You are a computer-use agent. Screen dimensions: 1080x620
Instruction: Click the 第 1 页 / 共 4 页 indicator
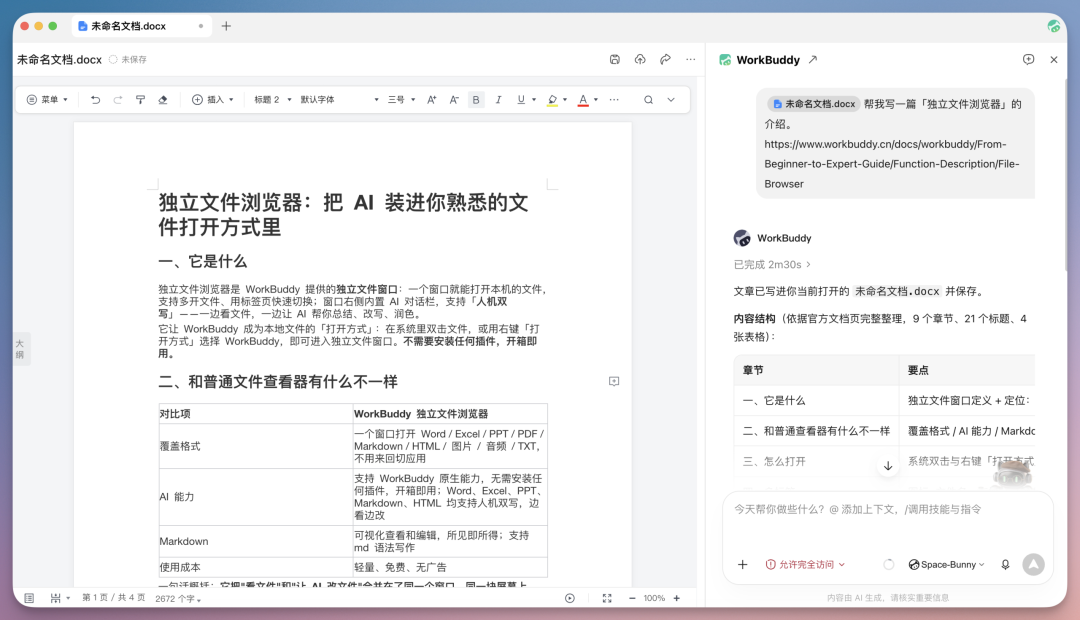[114, 598]
